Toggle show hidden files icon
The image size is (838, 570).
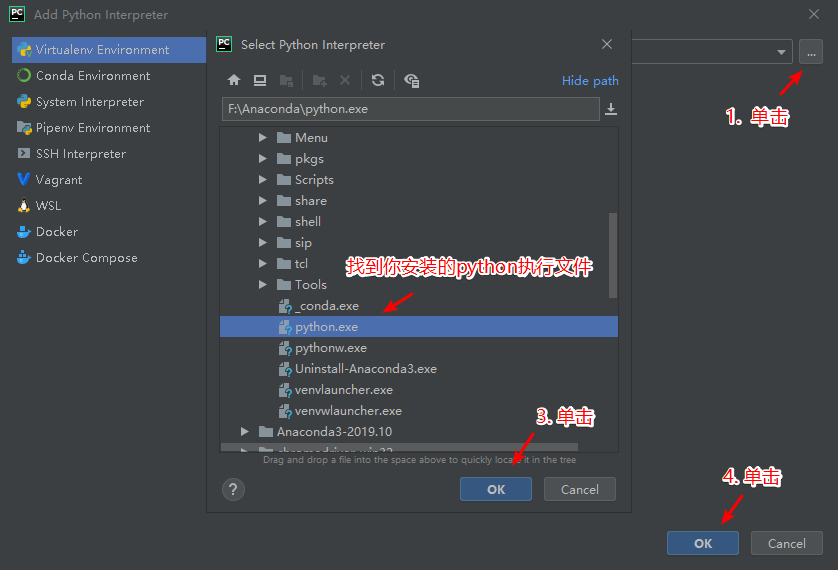tap(411, 81)
